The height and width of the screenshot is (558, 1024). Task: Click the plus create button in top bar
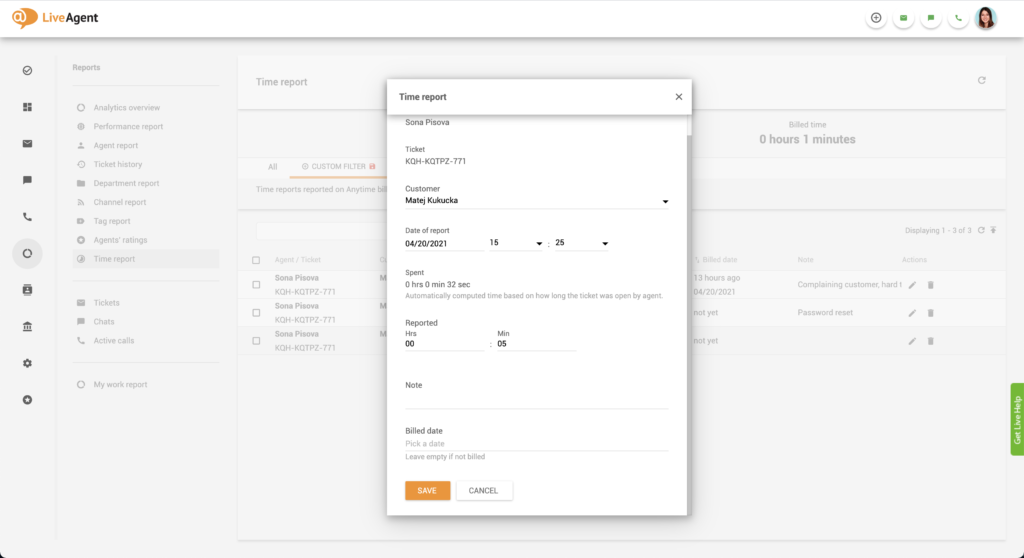tap(876, 18)
